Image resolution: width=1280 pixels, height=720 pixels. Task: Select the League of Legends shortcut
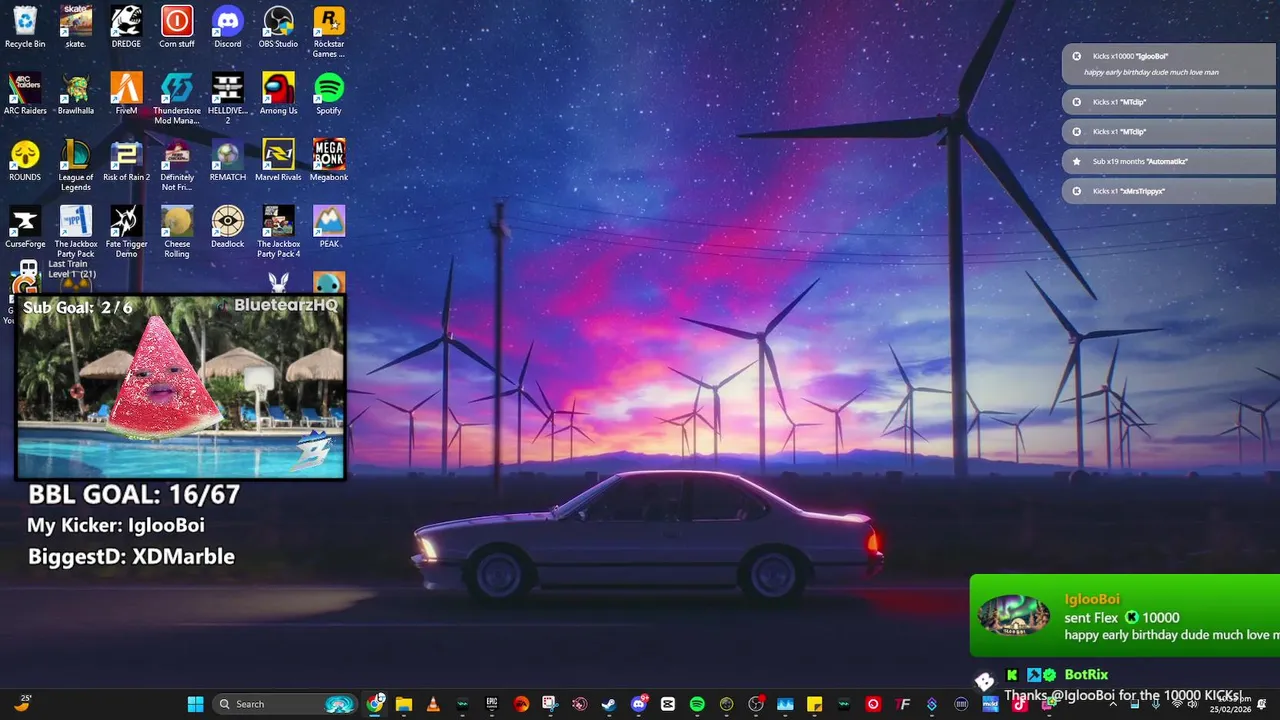76,166
